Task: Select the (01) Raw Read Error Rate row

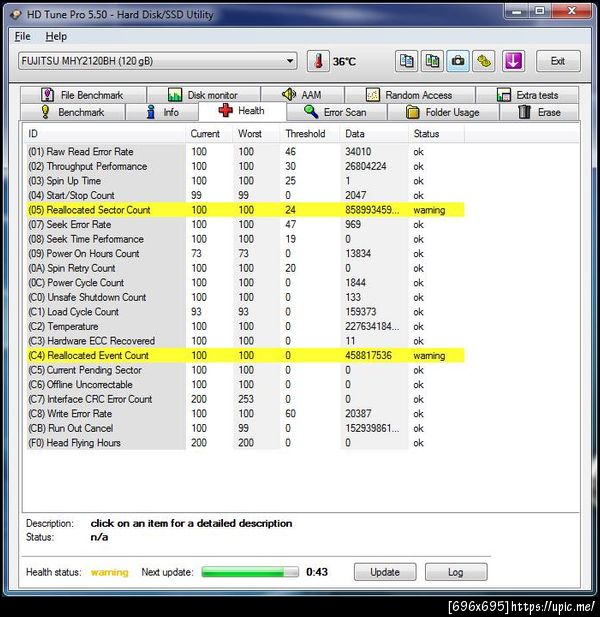Action: pos(246,151)
